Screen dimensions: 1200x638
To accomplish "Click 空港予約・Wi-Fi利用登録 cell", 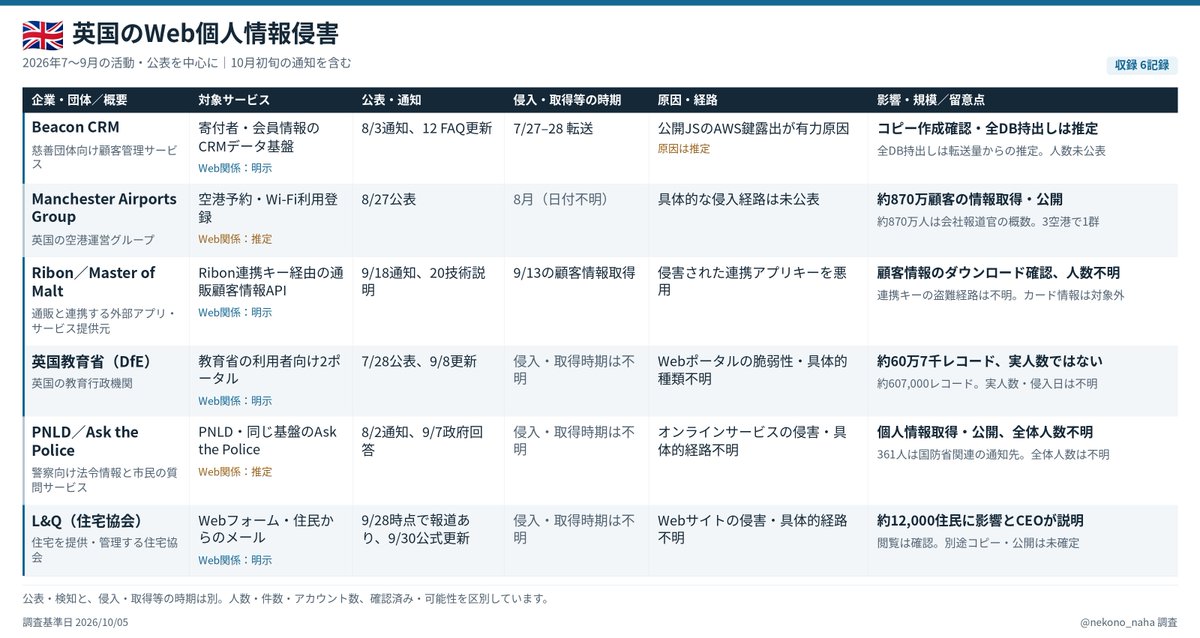I will (x=268, y=208).
